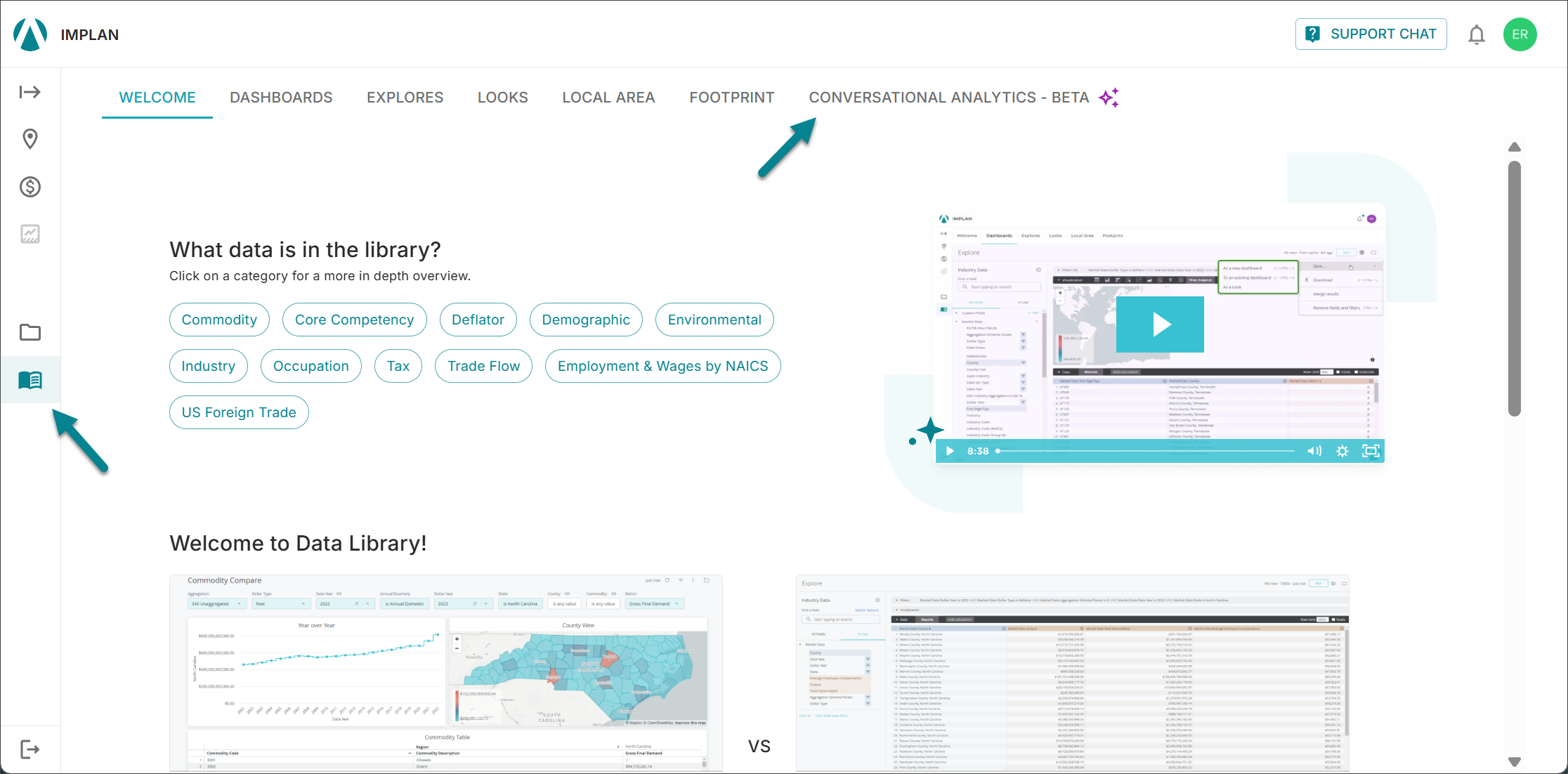
Task: Select the Tax category
Action: (x=398, y=366)
